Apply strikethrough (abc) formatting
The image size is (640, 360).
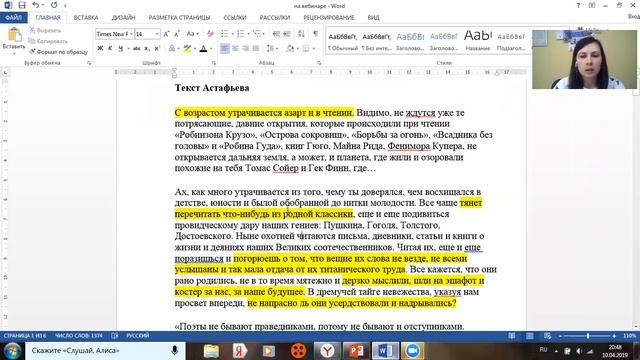137,49
